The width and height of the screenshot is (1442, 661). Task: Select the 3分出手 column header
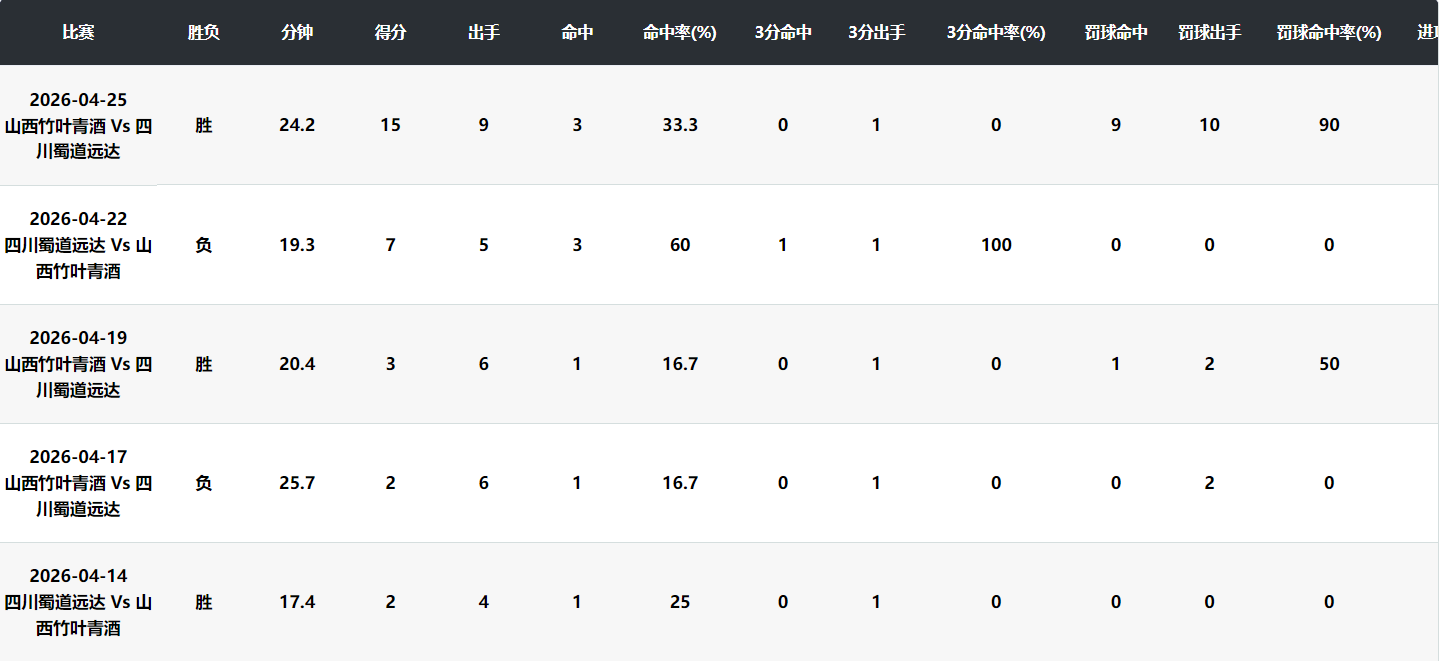point(876,33)
